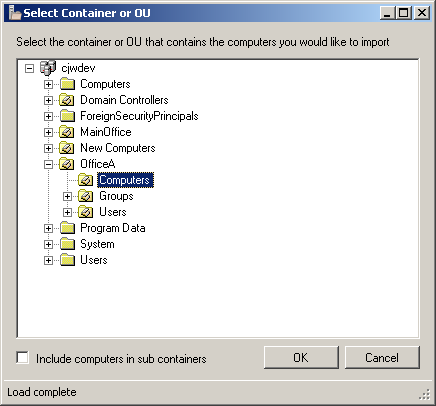
Task: Click the Program Data folder icon
Action: (68, 228)
